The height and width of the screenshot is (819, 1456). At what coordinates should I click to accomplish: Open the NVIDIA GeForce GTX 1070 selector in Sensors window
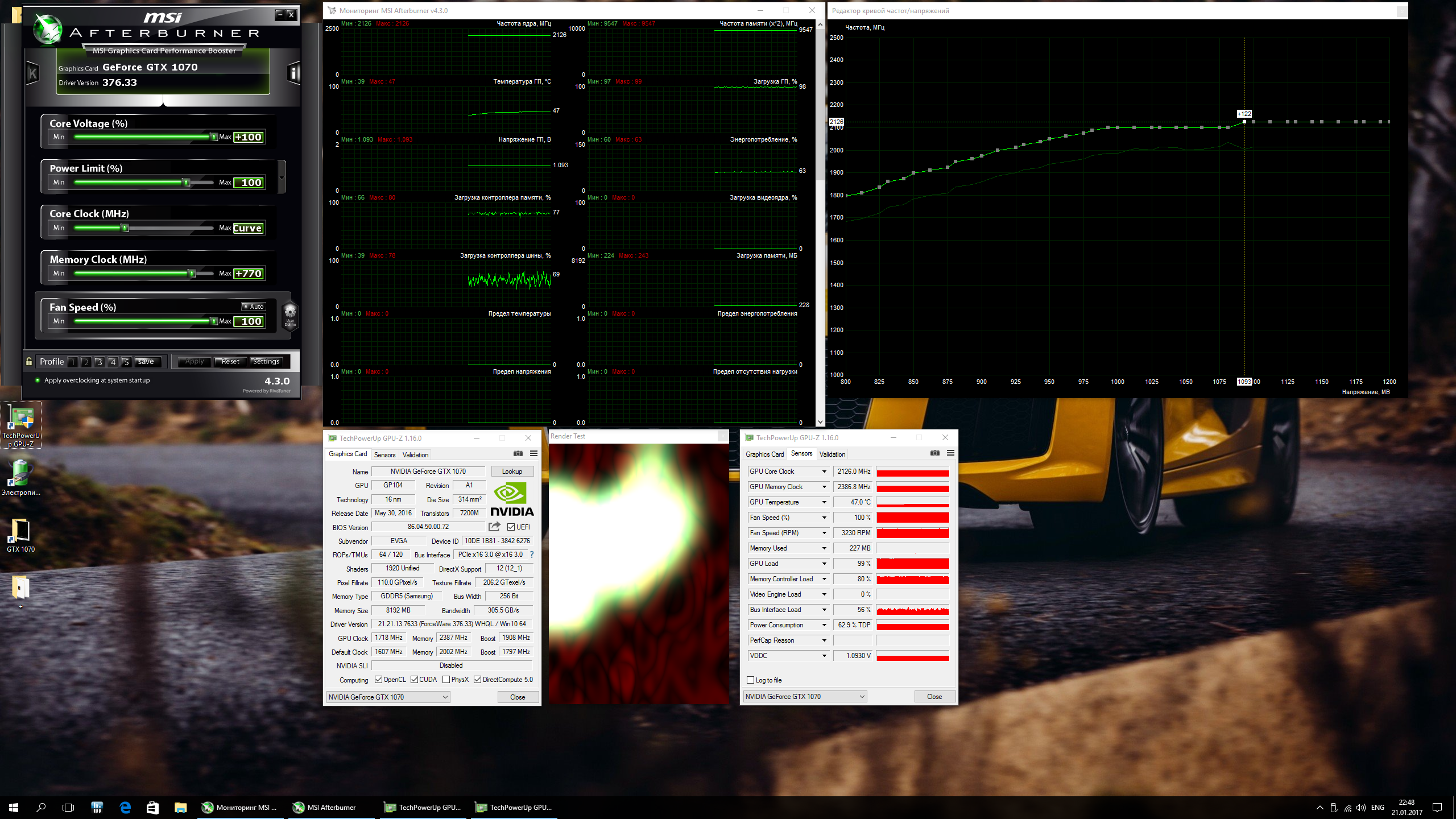click(x=805, y=697)
